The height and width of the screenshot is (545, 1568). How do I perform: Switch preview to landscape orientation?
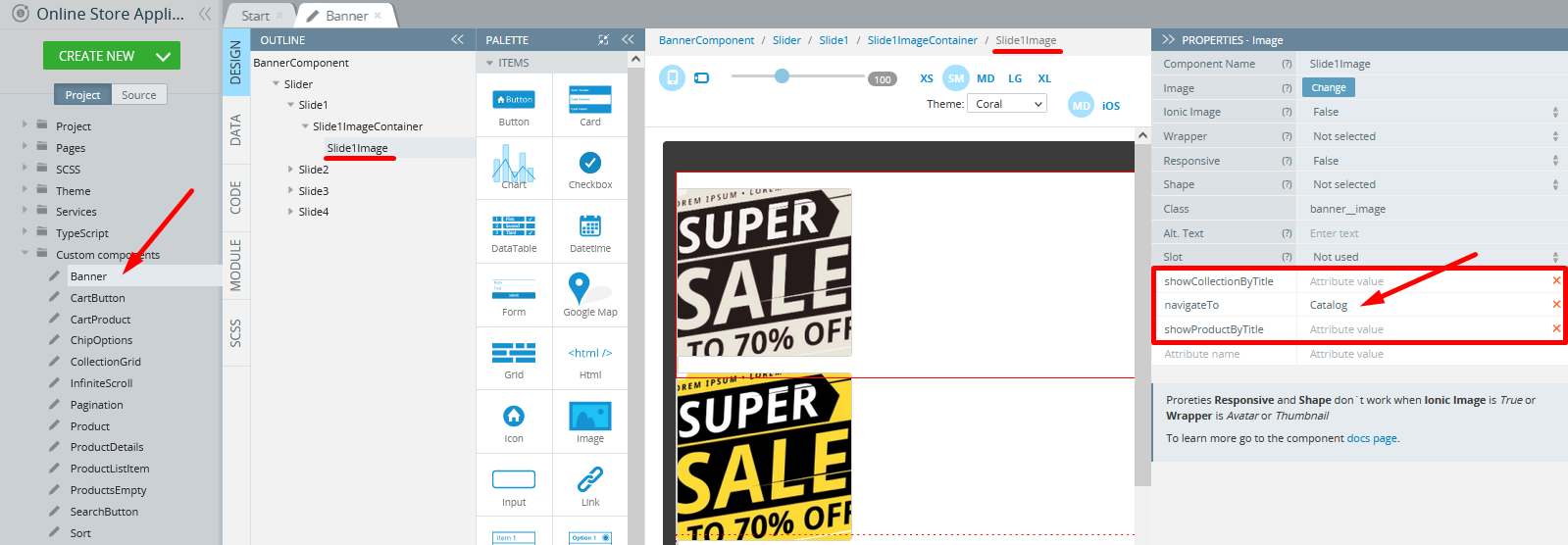pos(702,77)
